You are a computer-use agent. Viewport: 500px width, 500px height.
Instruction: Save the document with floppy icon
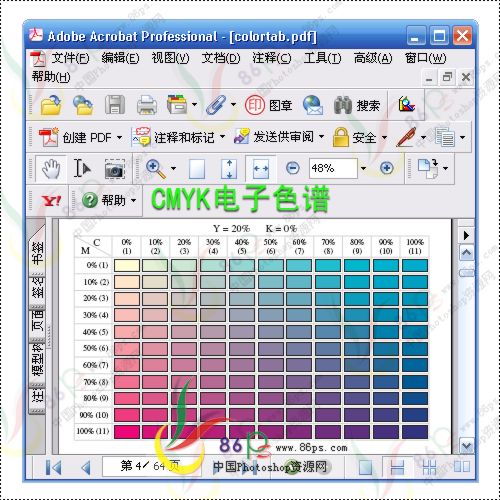tap(115, 105)
